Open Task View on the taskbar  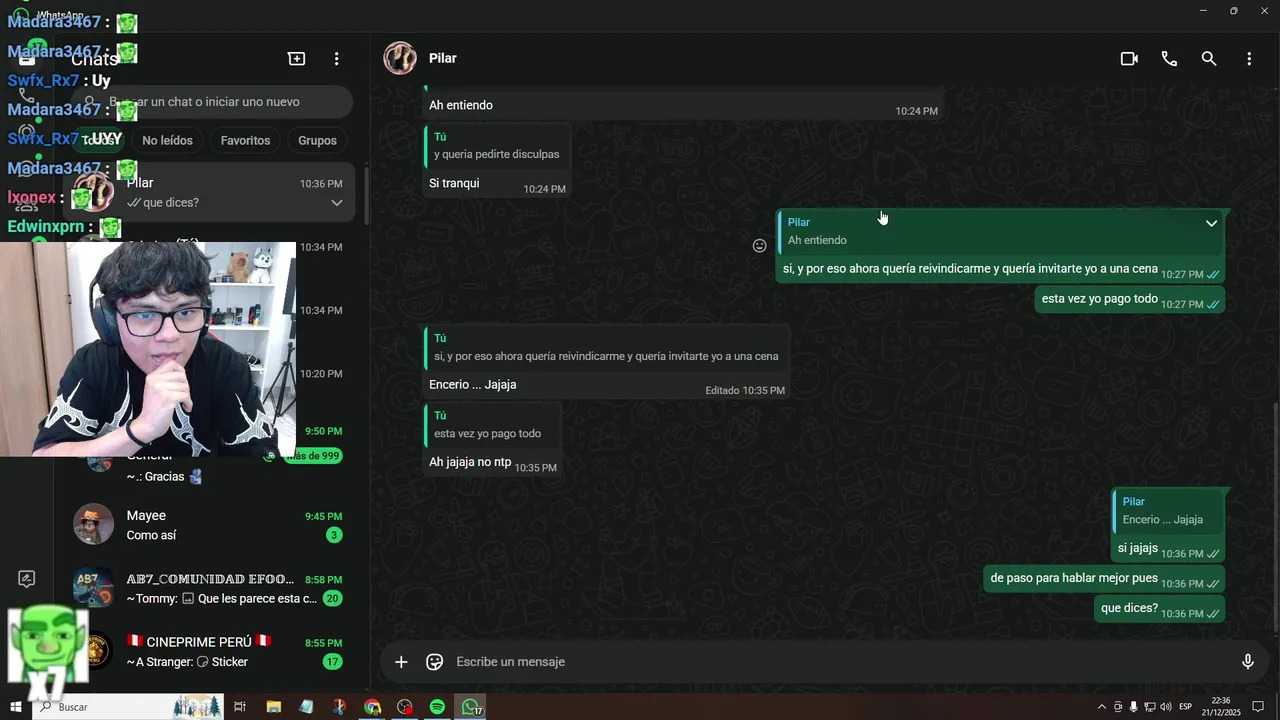[240, 707]
